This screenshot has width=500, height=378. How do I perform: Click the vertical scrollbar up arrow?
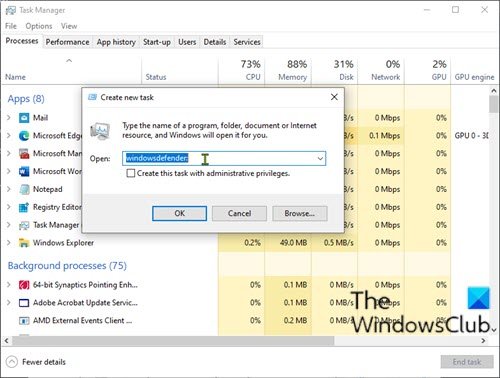[494, 91]
